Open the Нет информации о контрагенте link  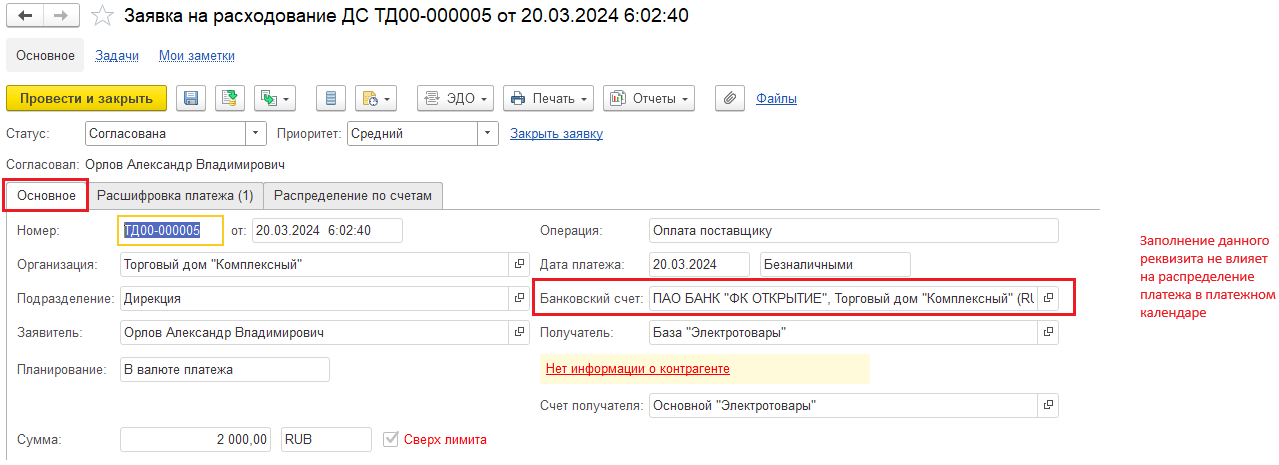point(637,368)
